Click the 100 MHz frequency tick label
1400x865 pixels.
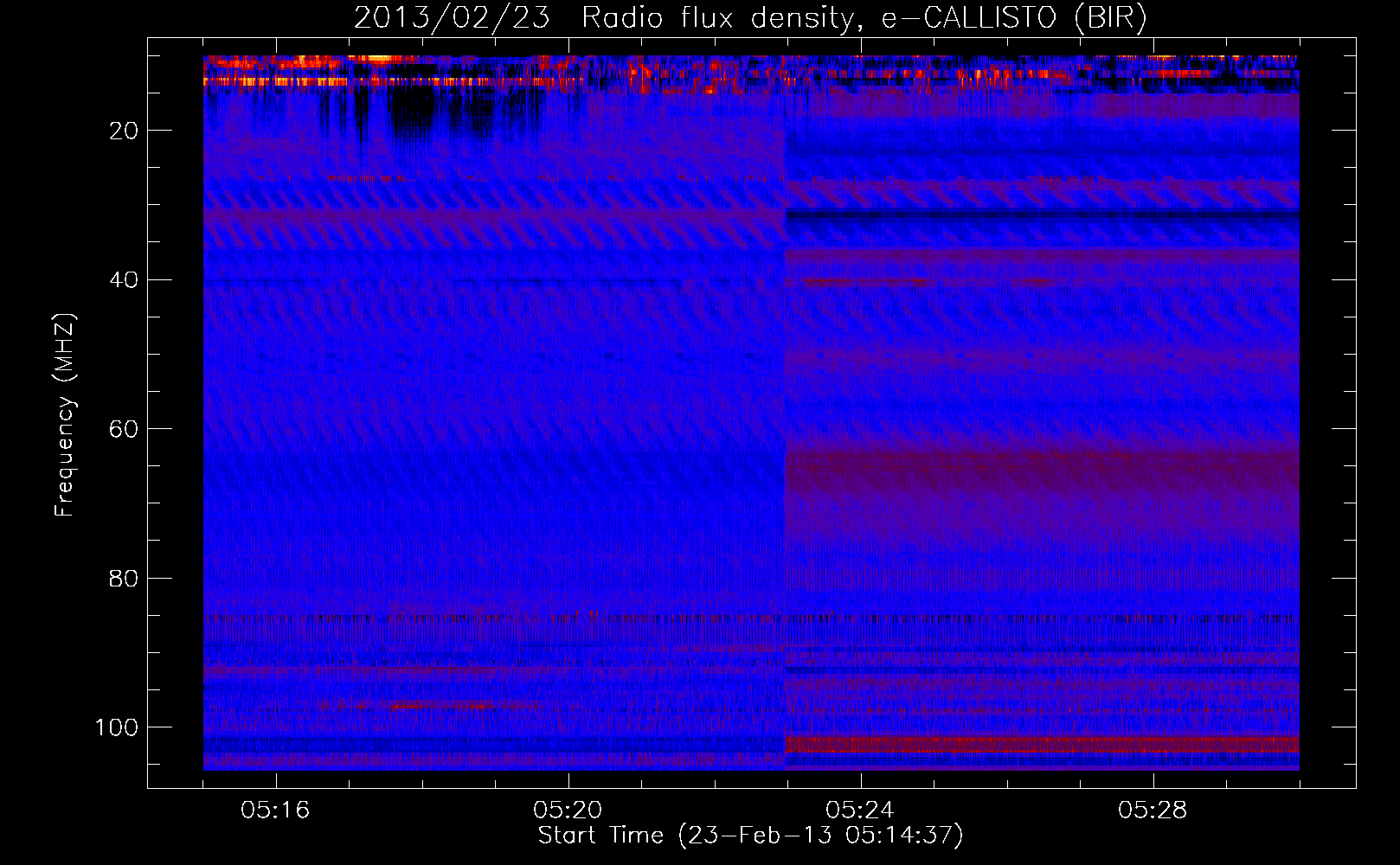[117, 727]
